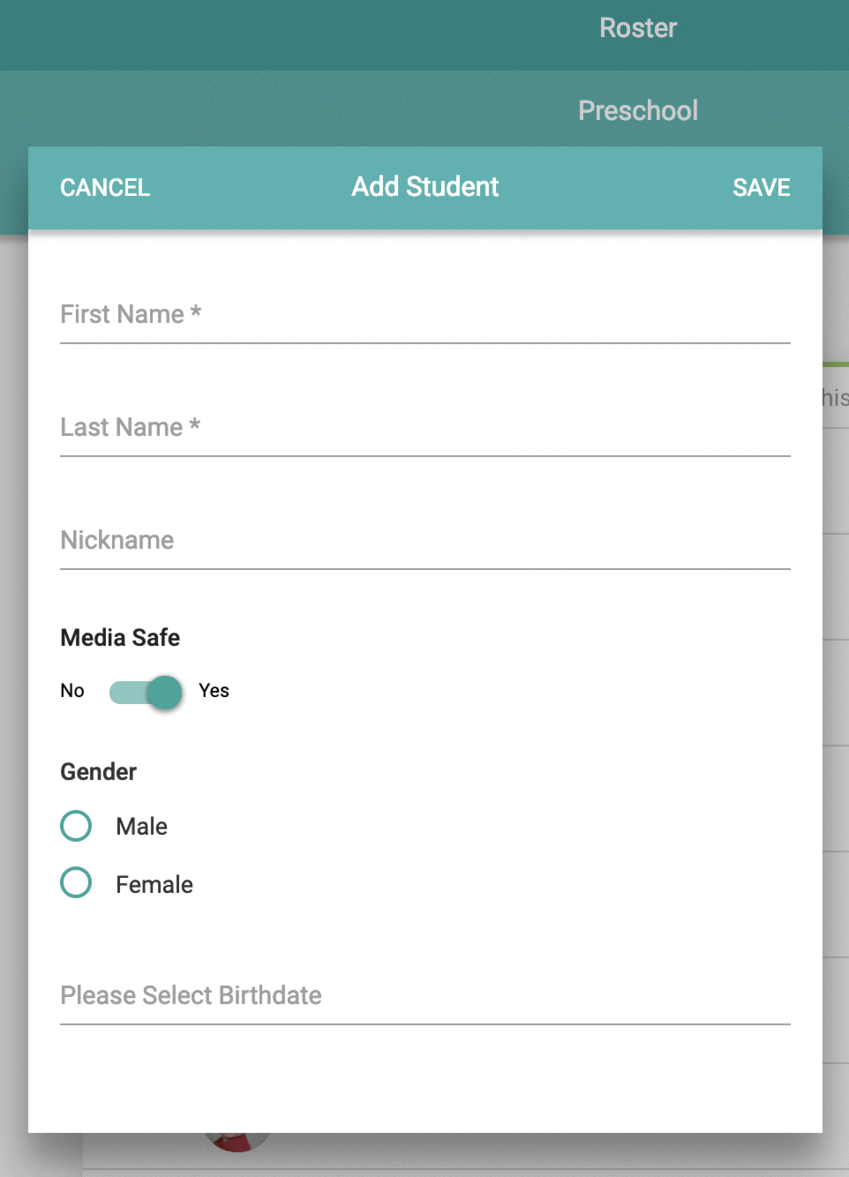This screenshot has width=849, height=1177.
Task: Save the new student with SAVE
Action: click(x=761, y=188)
